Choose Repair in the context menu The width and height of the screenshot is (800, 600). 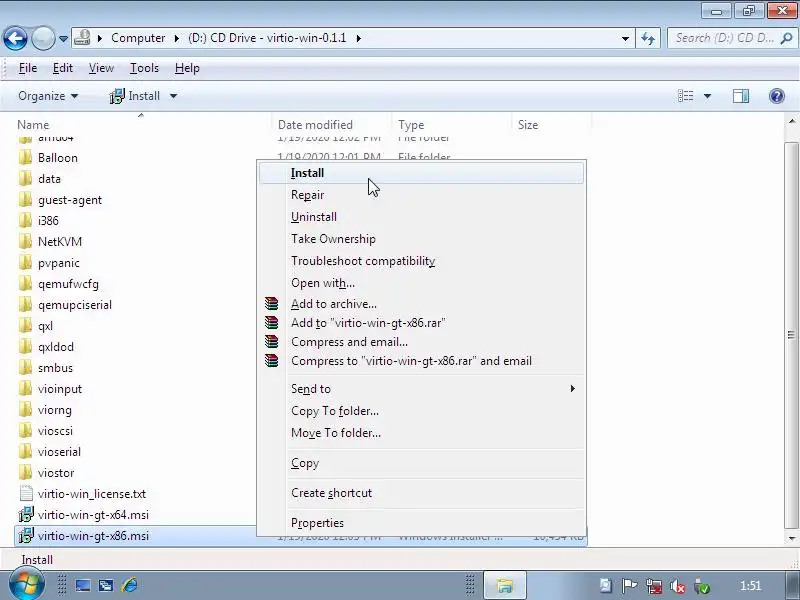click(421, 195)
